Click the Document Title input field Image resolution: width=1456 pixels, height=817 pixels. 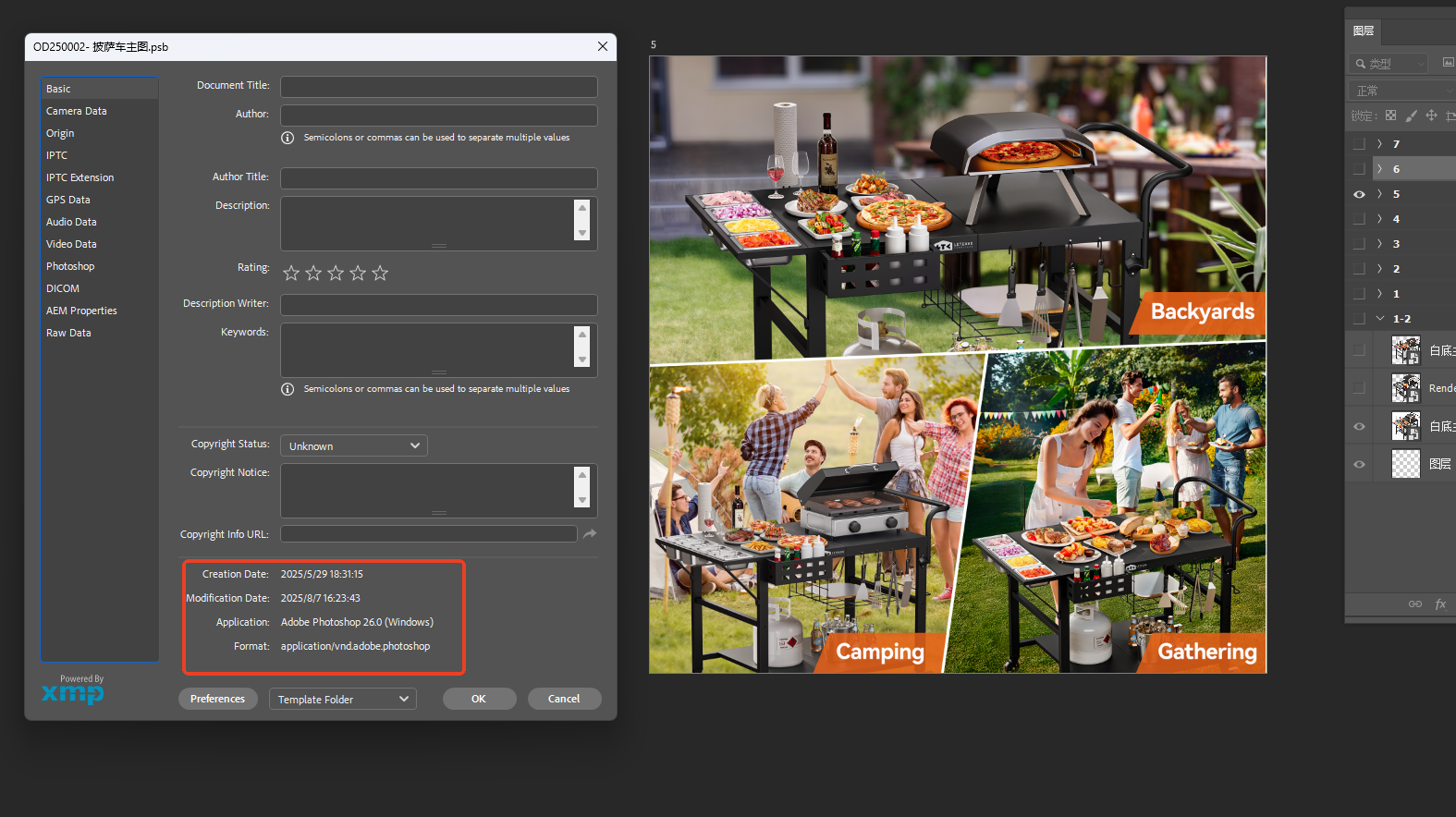[x=438, y=87]
